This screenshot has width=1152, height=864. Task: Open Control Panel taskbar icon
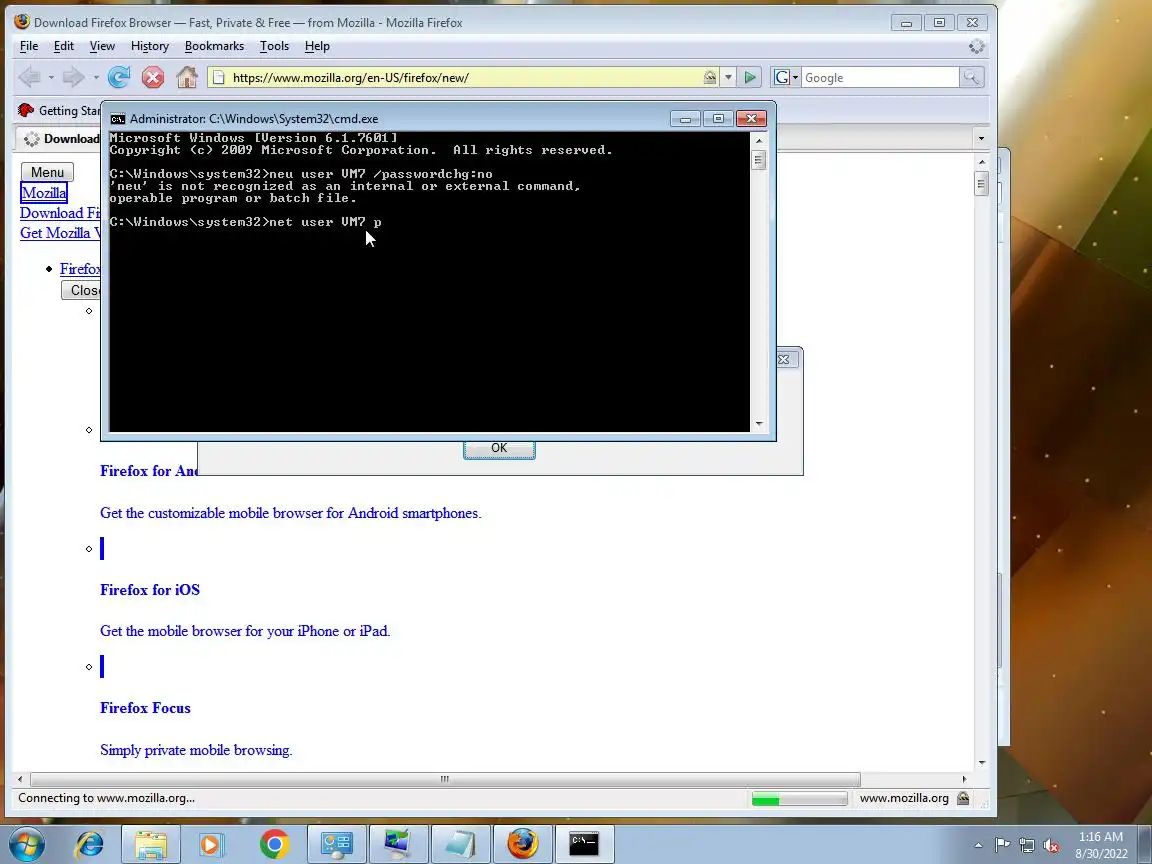[x=336, y=844]
